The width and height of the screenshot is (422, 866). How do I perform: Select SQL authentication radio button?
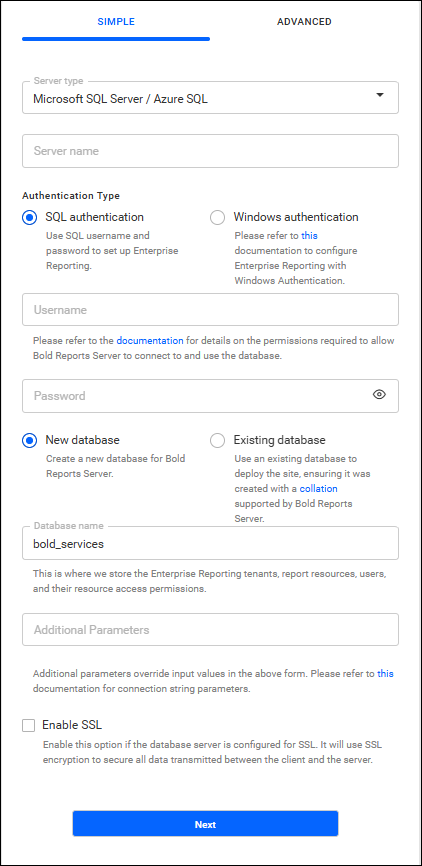29,218
